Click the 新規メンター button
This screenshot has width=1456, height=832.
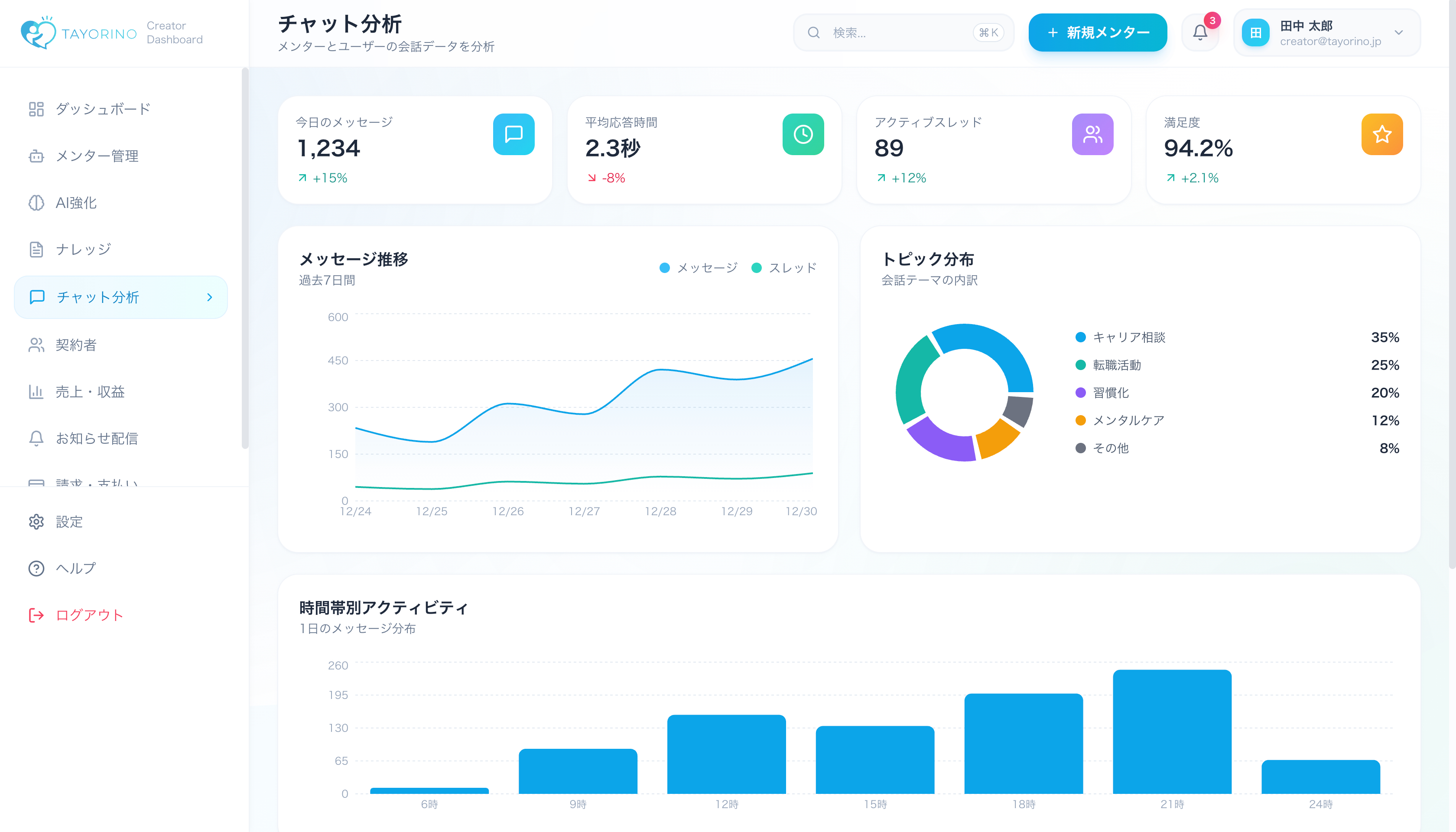1097,32
